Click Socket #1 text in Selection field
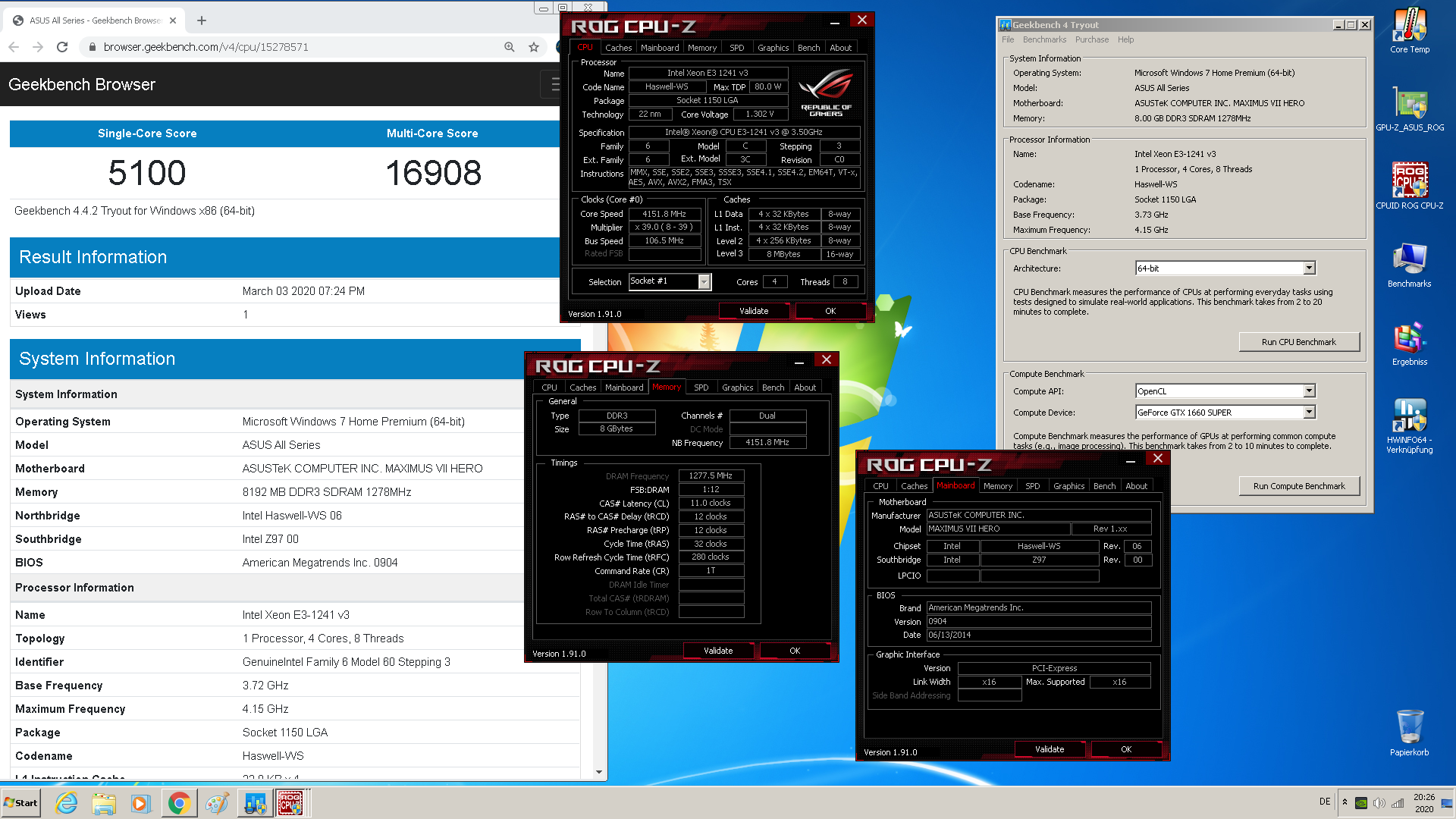The width and height of the screenshot is (1456, 819). pos(649,281)
